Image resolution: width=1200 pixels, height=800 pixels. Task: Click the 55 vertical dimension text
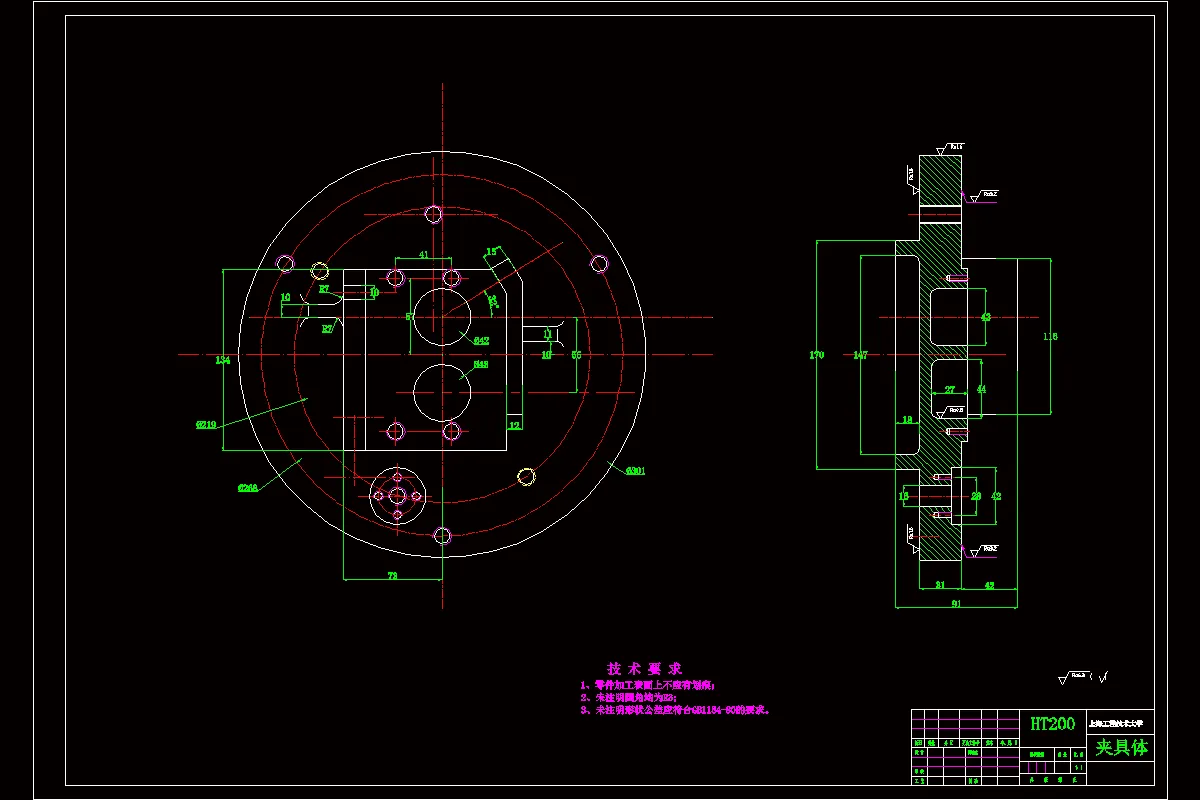(576, 354)
